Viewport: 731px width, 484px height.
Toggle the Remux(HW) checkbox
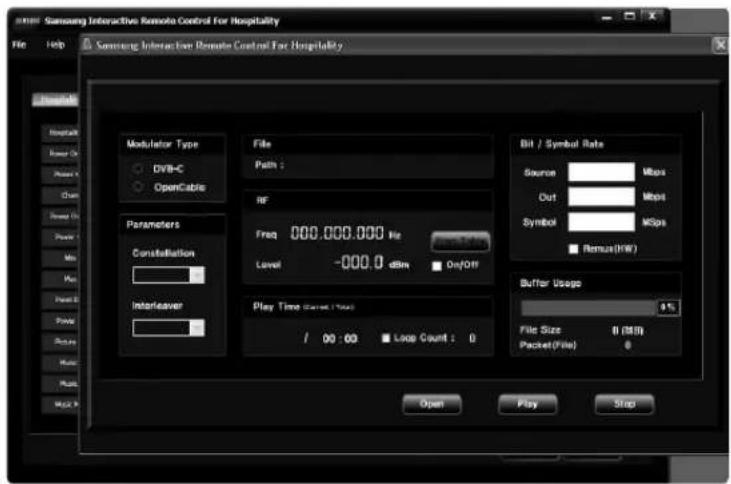tap(573, 249)
